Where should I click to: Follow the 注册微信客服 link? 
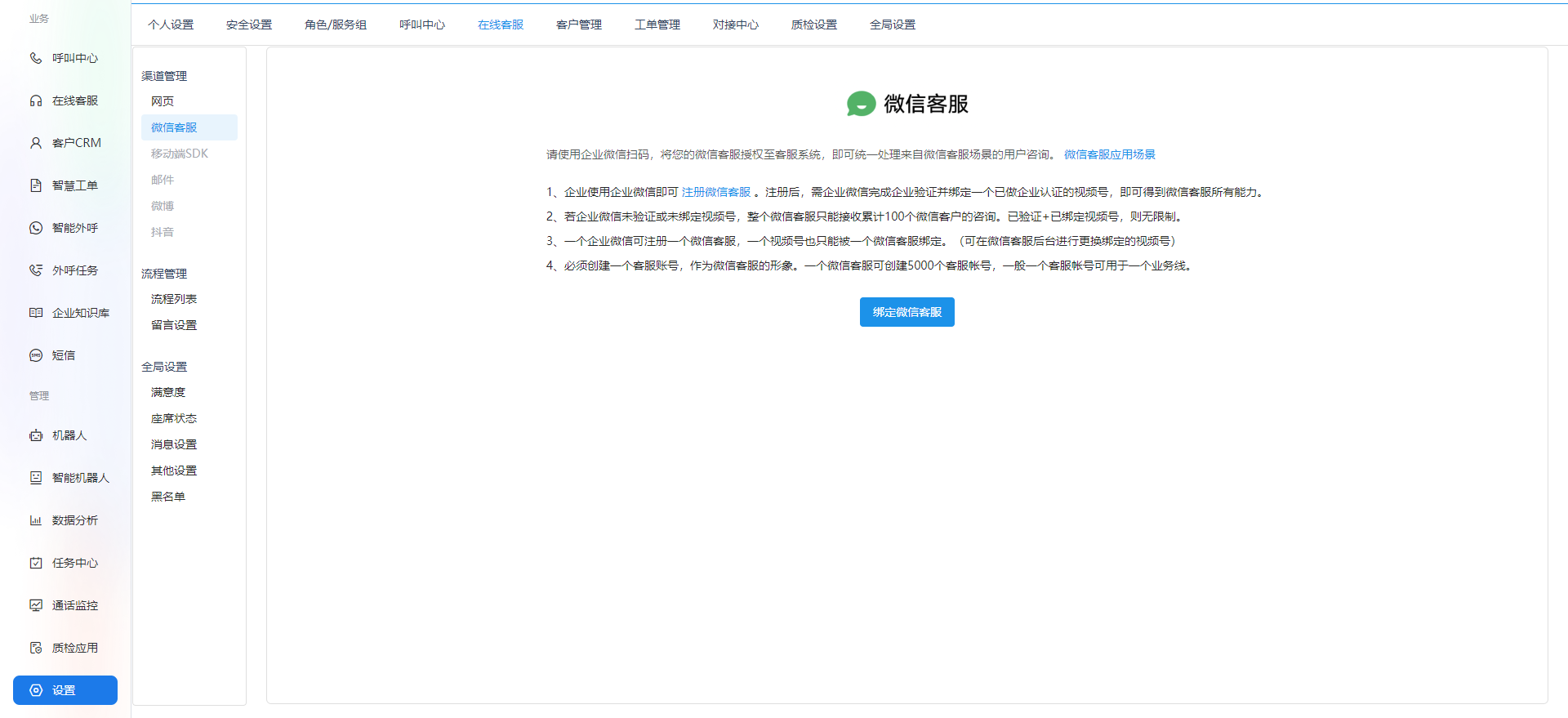coord(716,192)
